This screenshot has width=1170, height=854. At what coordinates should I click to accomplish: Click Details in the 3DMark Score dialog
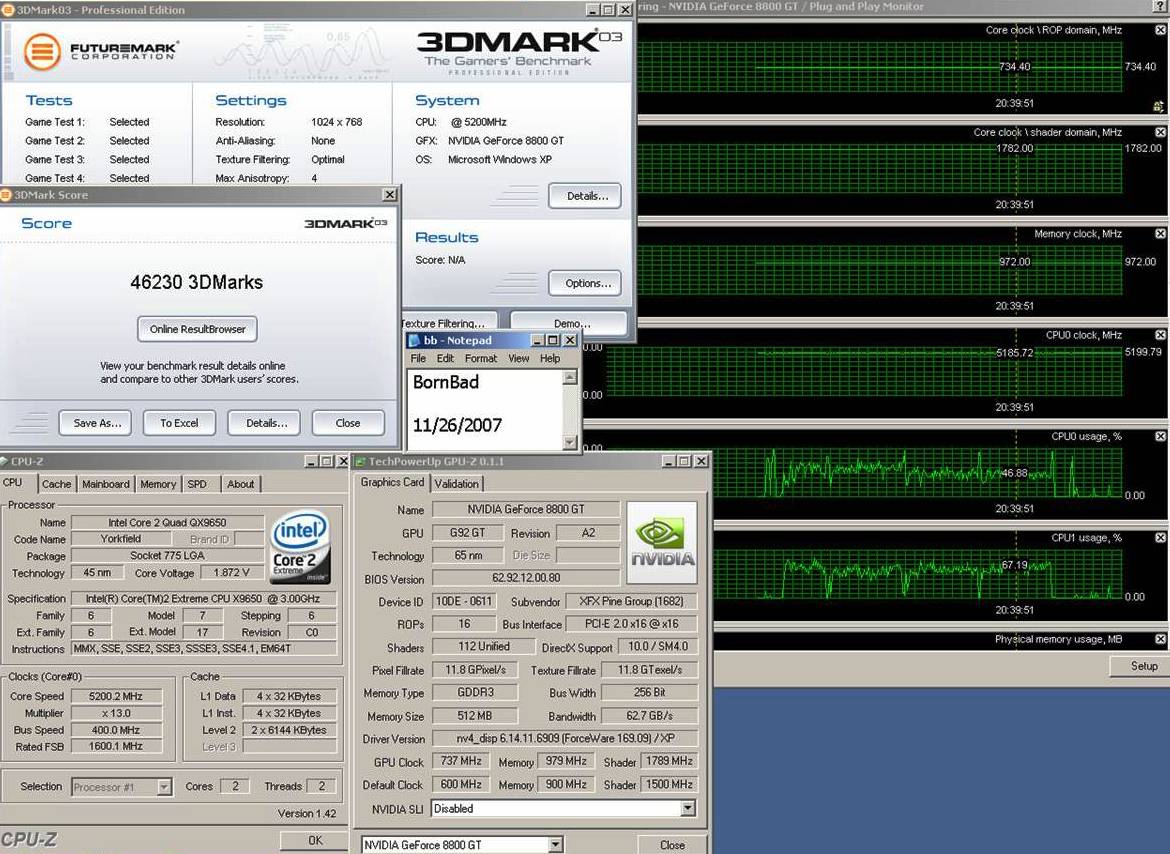coord(264,423)
